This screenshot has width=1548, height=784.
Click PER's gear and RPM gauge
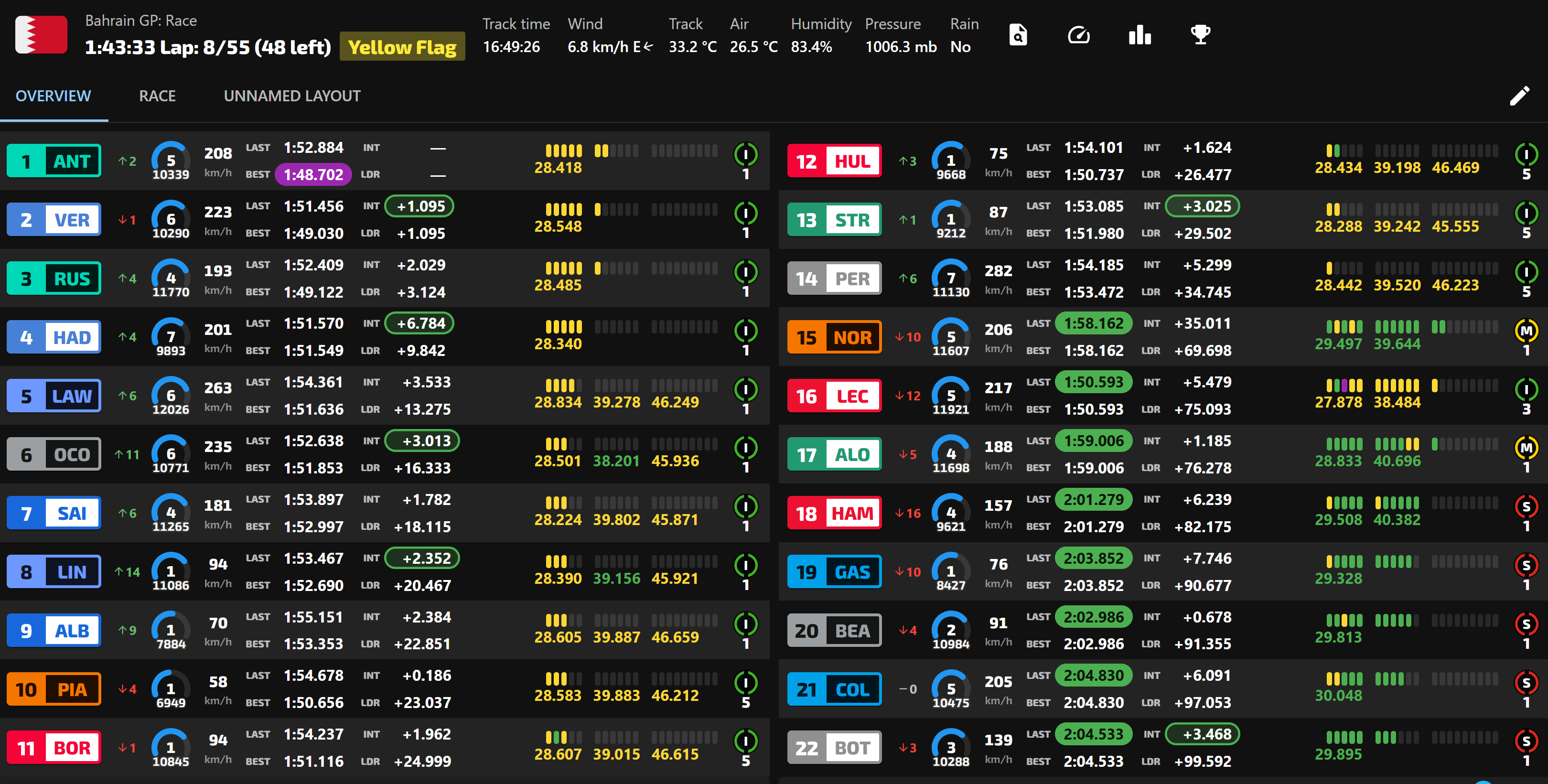951,279
